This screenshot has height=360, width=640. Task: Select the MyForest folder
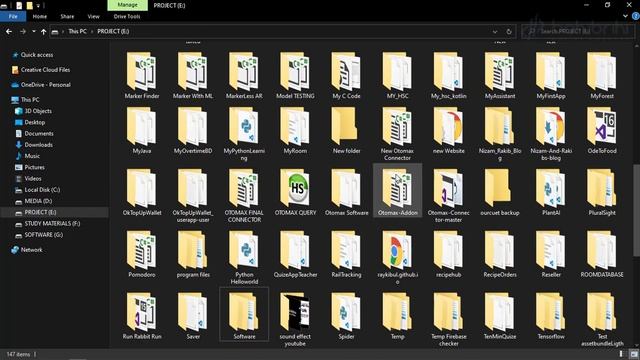(602, 76)
